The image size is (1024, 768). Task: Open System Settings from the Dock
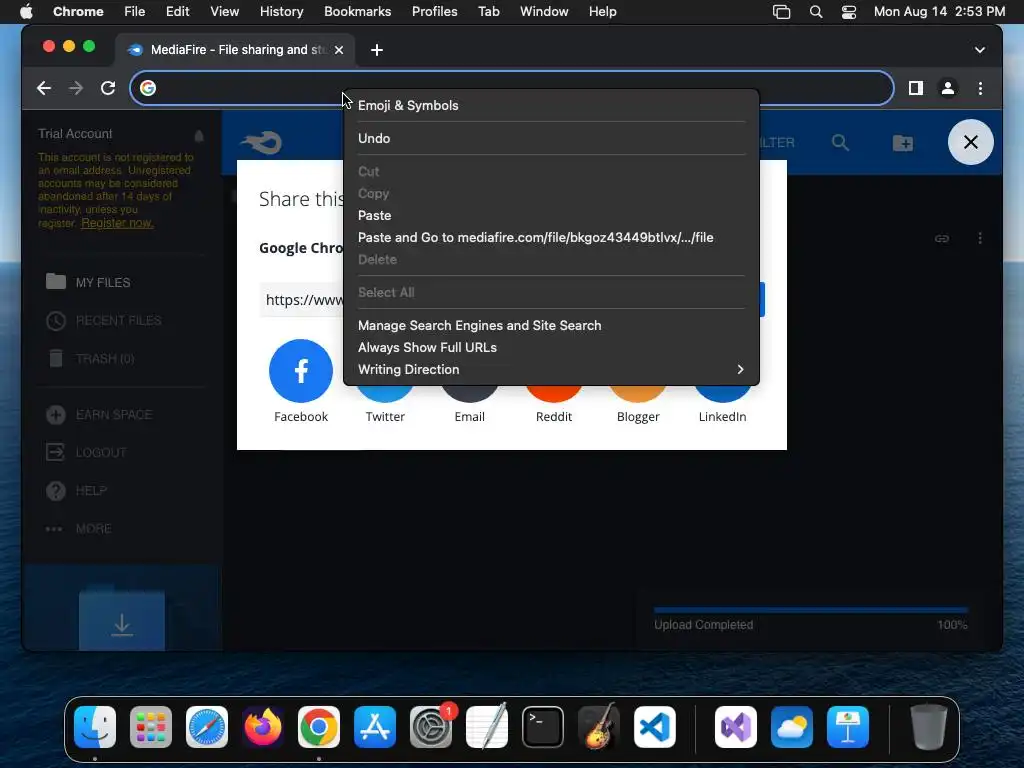(431, 727)
